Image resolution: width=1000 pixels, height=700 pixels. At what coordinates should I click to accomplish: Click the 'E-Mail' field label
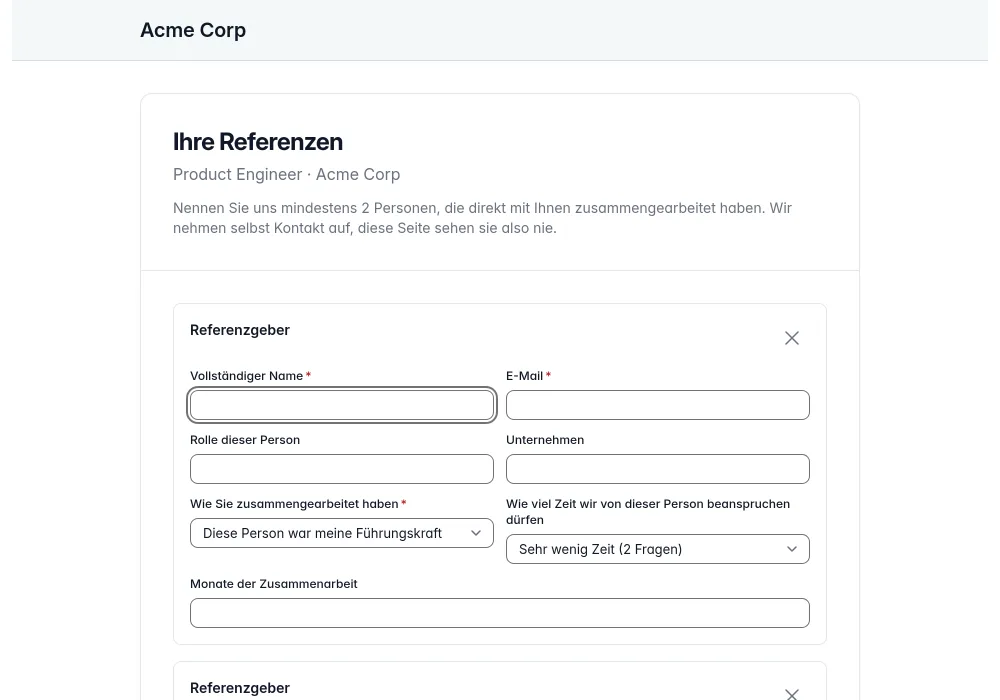524,376
